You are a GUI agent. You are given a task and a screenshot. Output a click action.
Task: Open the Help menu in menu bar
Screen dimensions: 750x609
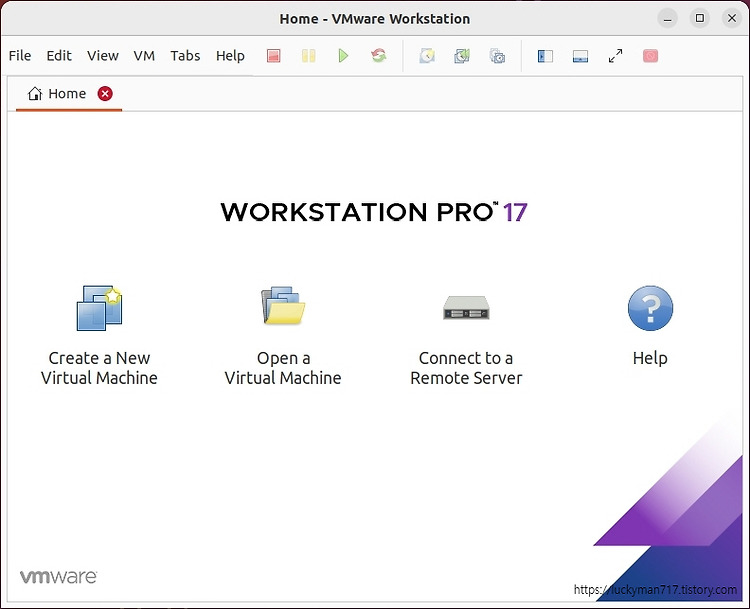[x=230, y=56]
